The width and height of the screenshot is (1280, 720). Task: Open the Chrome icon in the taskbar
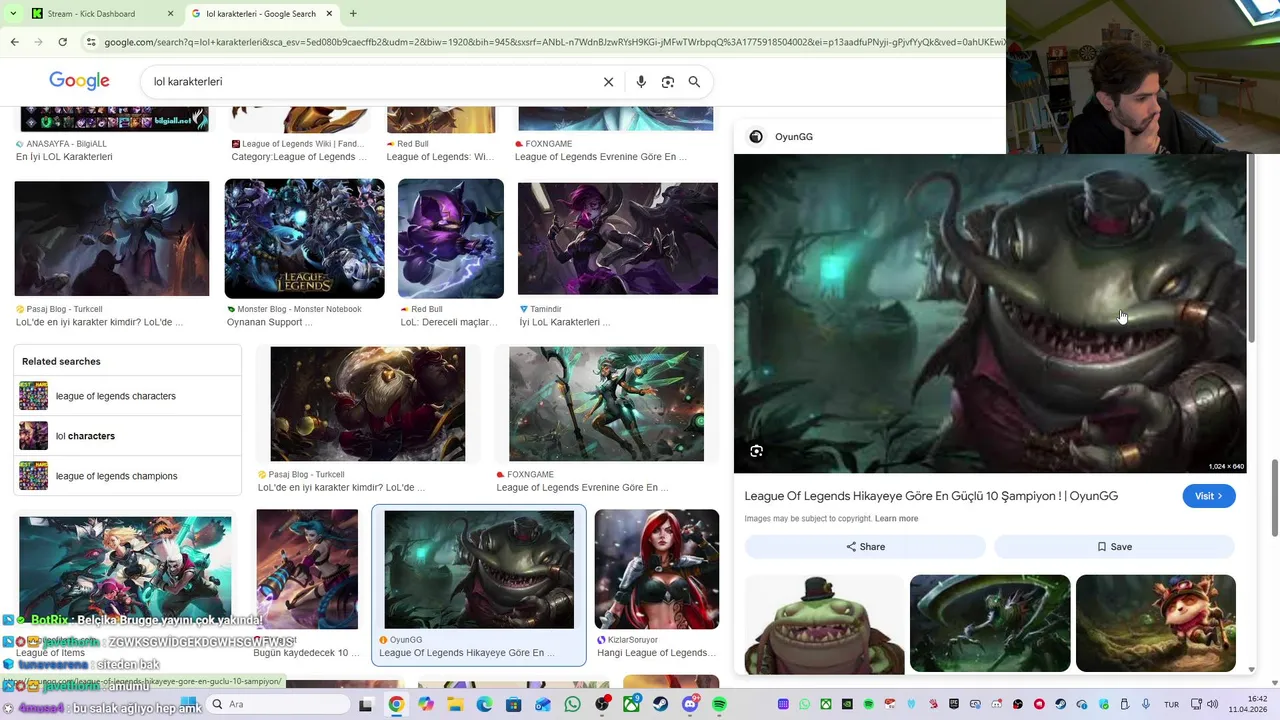396,704
